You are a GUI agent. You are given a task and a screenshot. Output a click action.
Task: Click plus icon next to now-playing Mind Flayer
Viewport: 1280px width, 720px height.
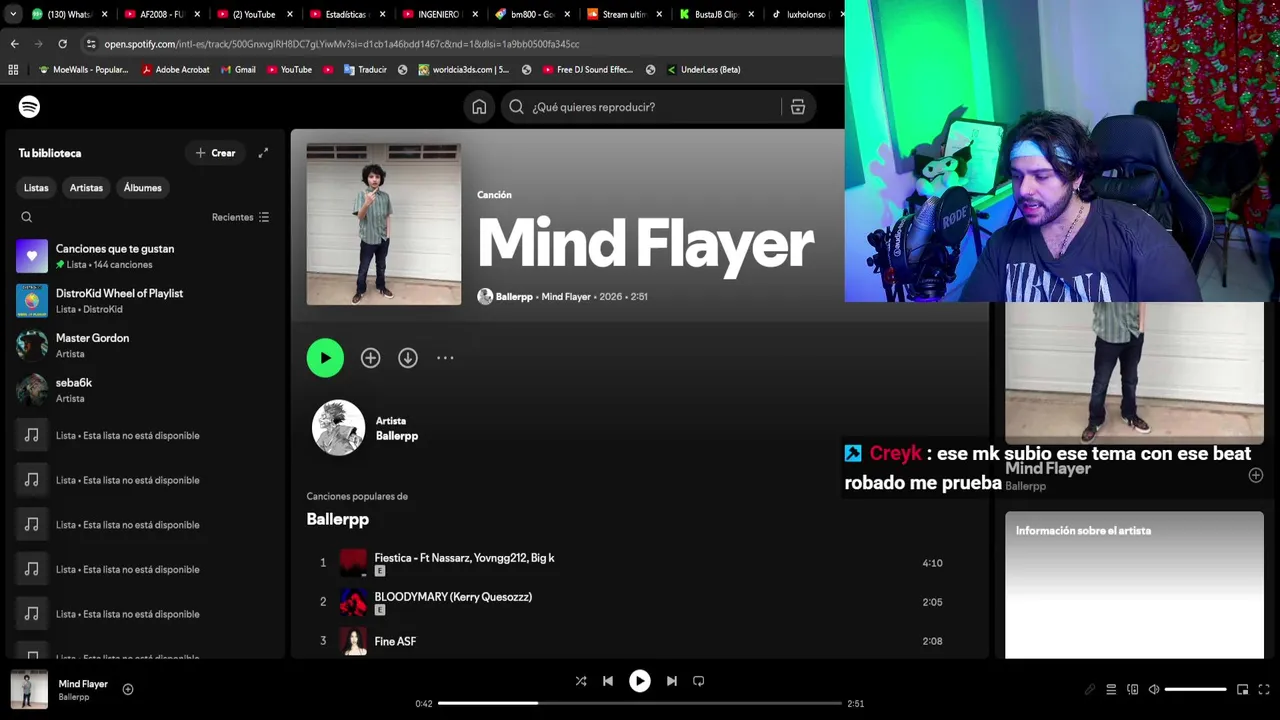(x=128, y=689)
